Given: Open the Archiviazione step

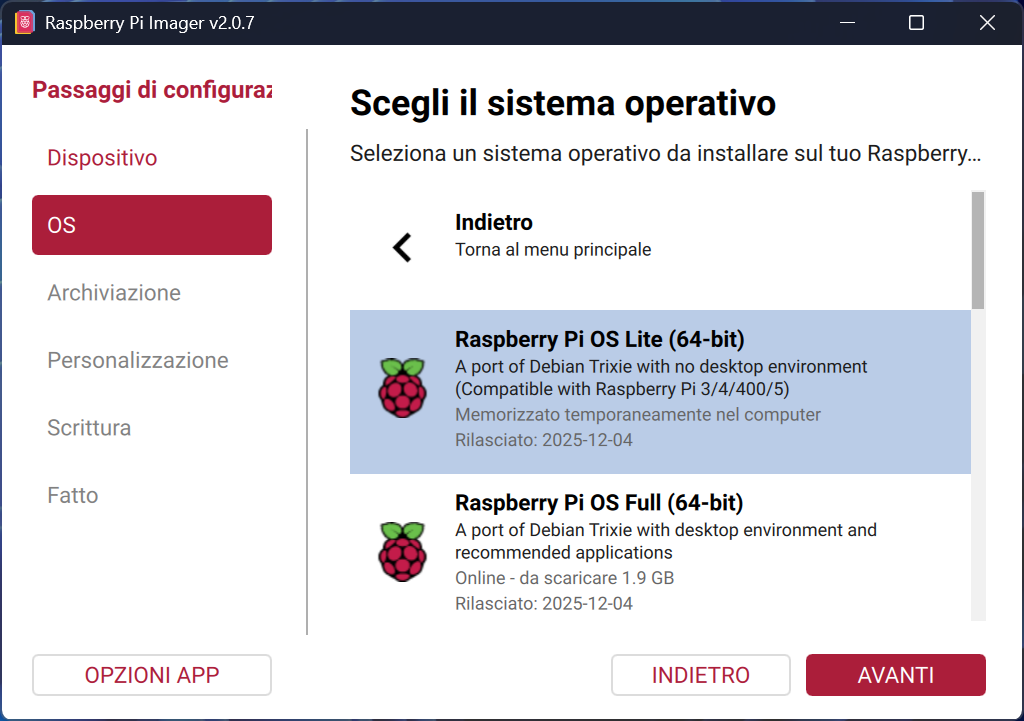Looking at the screenshot, I should (x=113, y=292).
